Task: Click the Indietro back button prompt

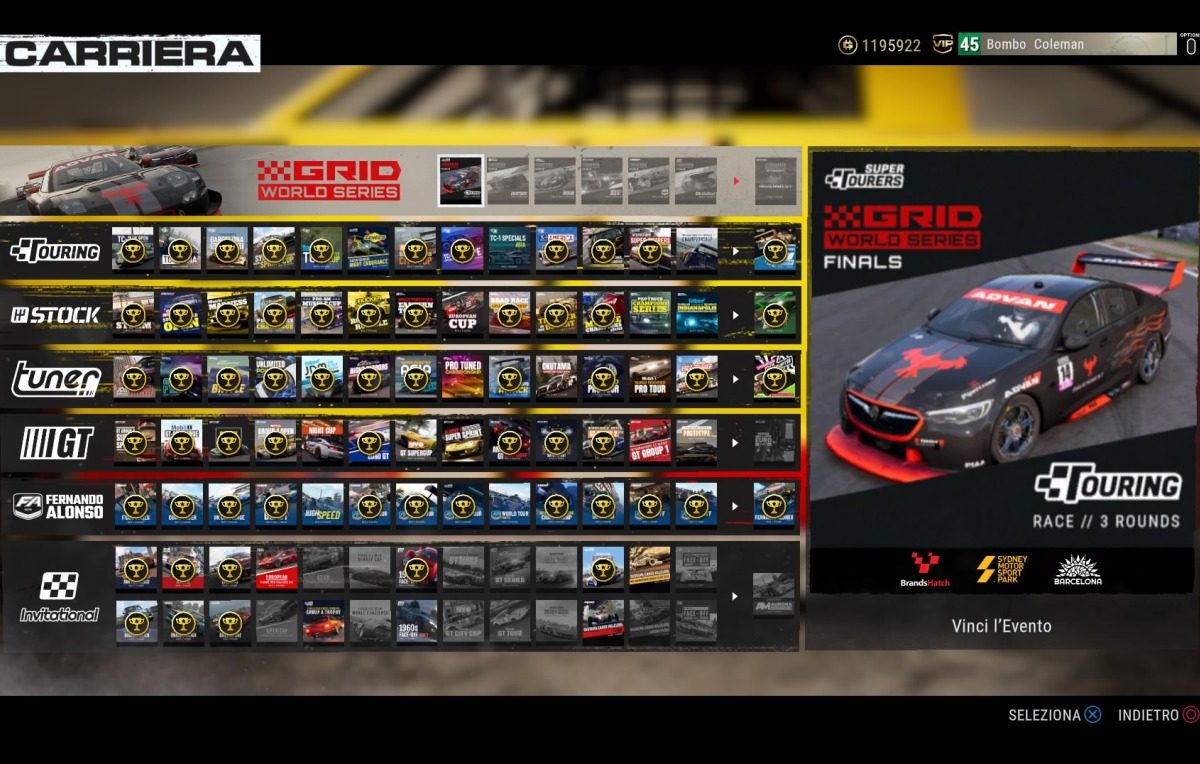Action: 1158,715
